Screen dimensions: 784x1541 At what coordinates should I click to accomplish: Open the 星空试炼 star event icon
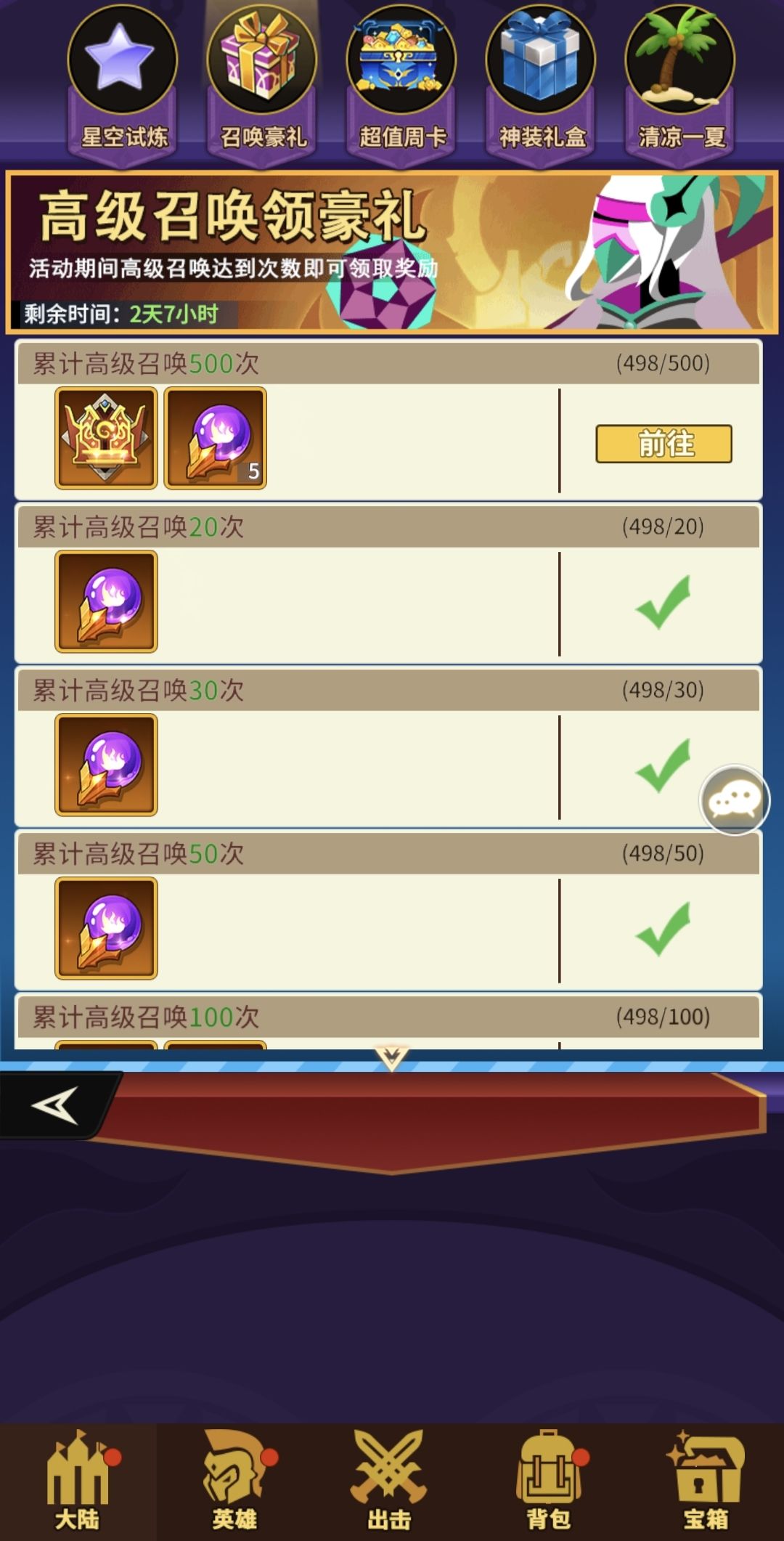tap(123, 80)
